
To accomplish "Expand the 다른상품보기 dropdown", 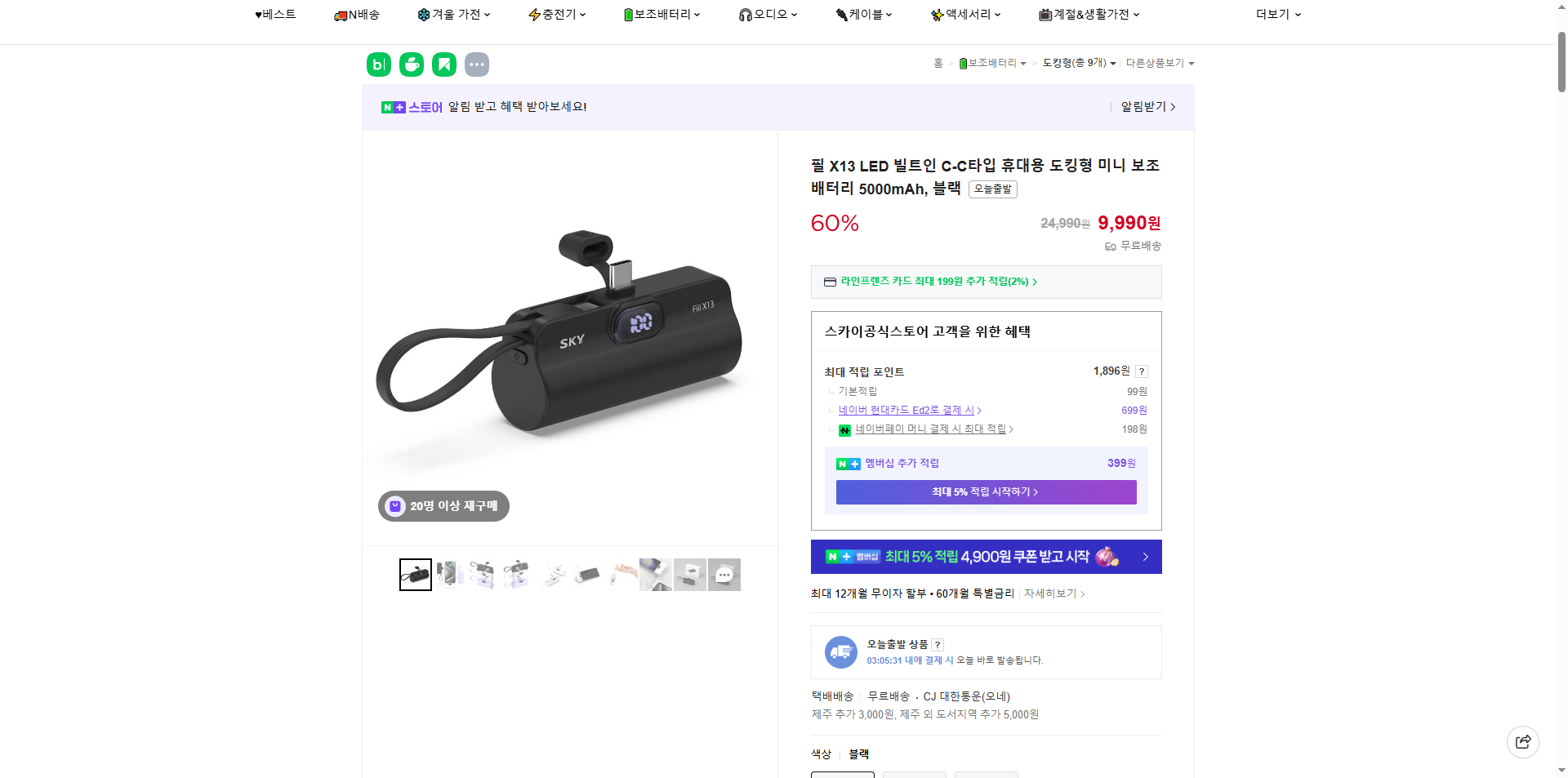I will (1159, 63).
